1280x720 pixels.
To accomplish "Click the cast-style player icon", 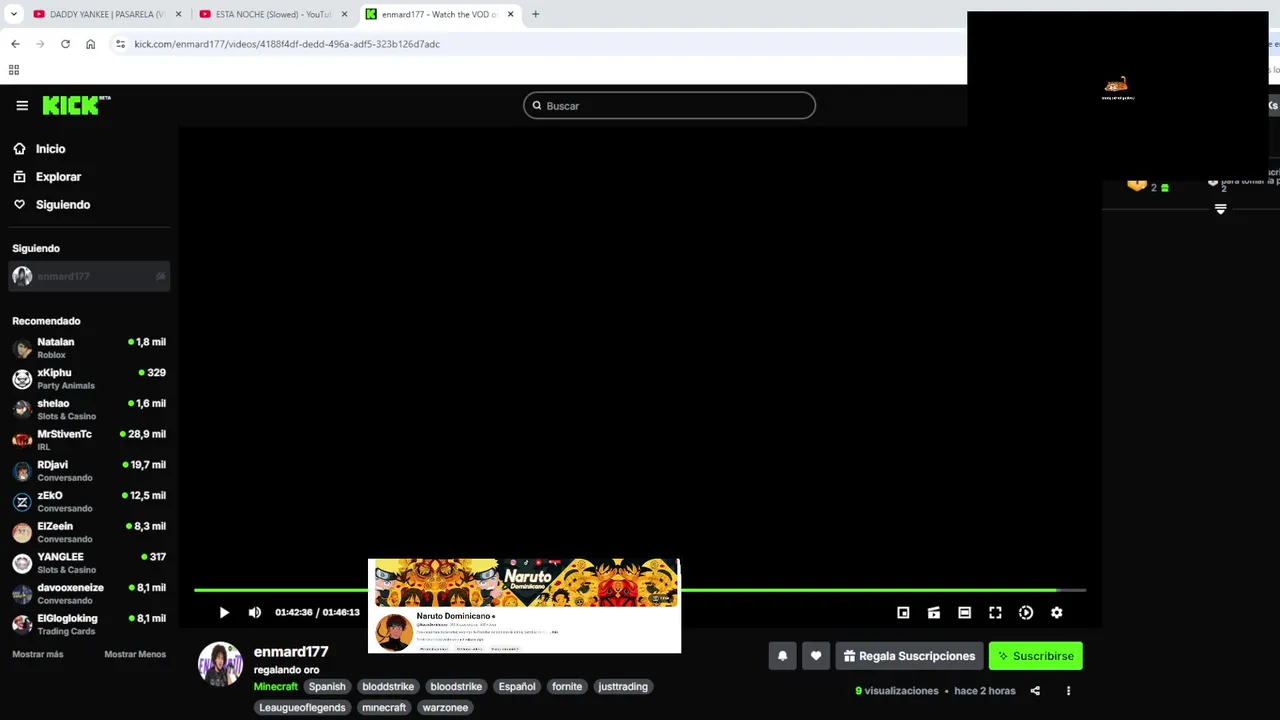I will (934, 613).
